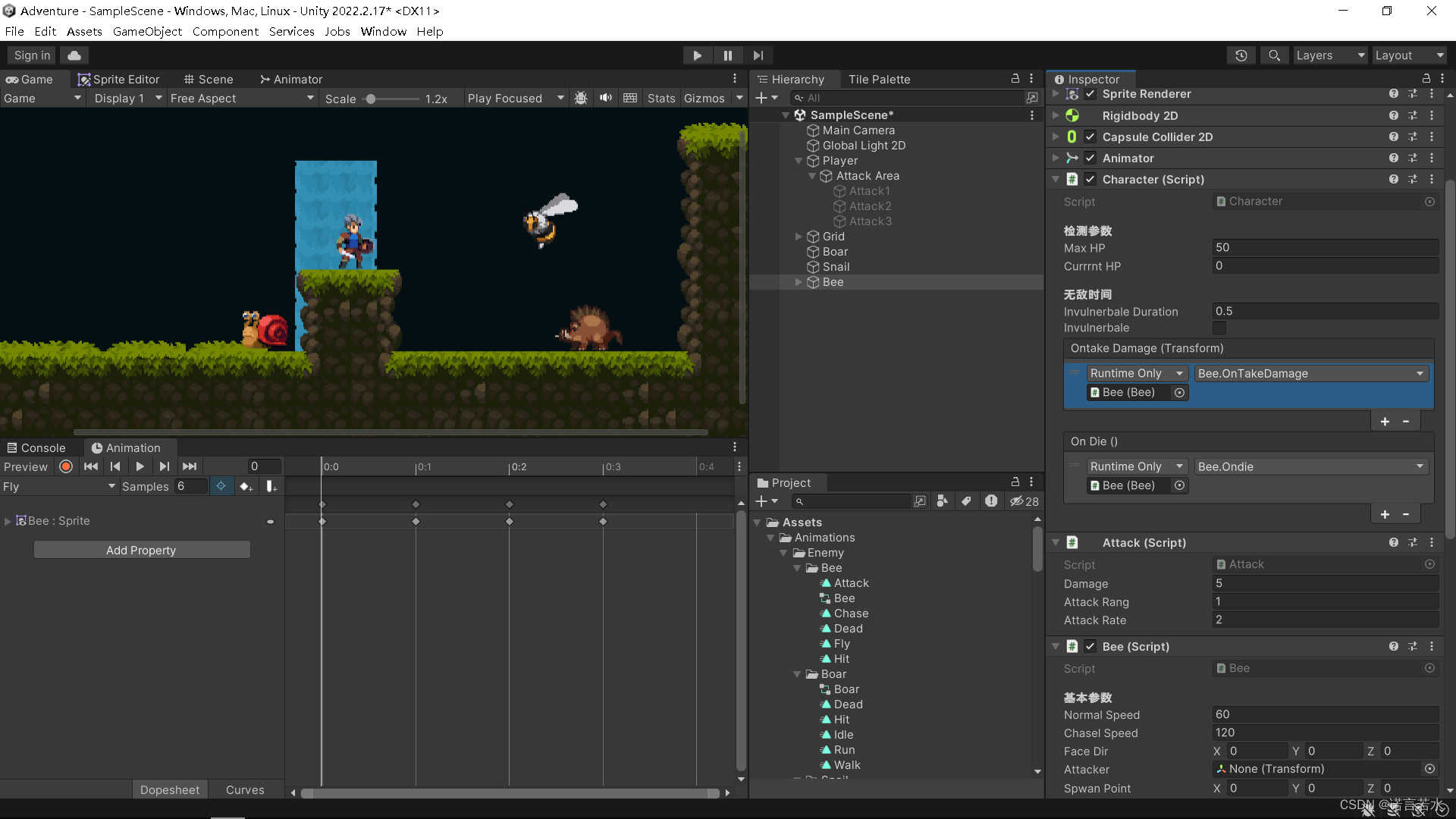Click the Sign in button

coord(31,55)
